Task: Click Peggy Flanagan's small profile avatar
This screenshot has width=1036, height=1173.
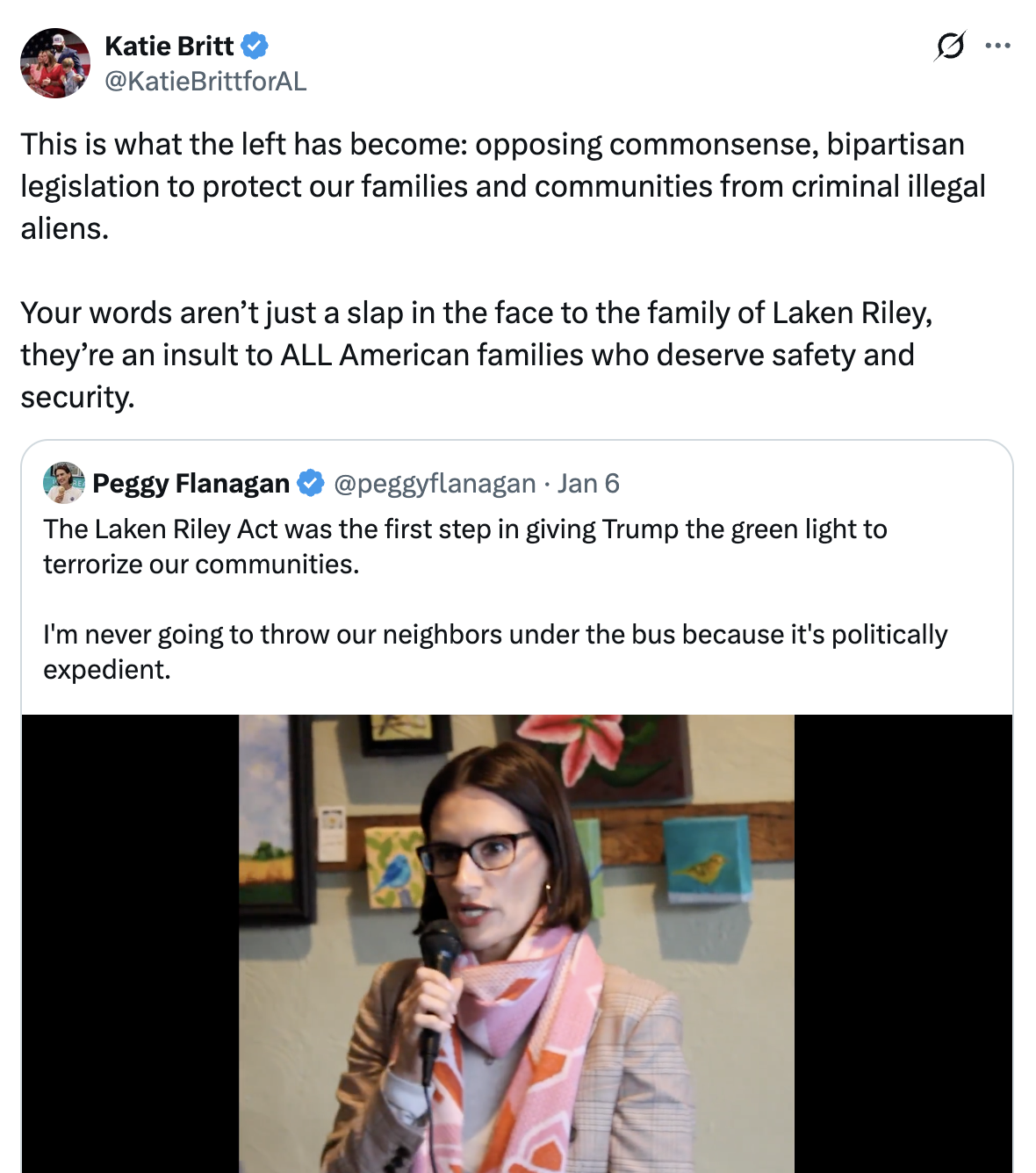Action: tap(64, 483)
